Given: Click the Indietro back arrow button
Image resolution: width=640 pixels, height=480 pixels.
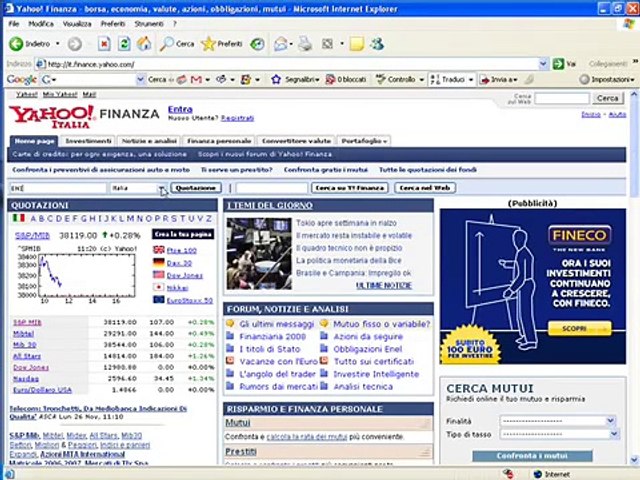Looking at the screenshot, I should tap(16, 44).
